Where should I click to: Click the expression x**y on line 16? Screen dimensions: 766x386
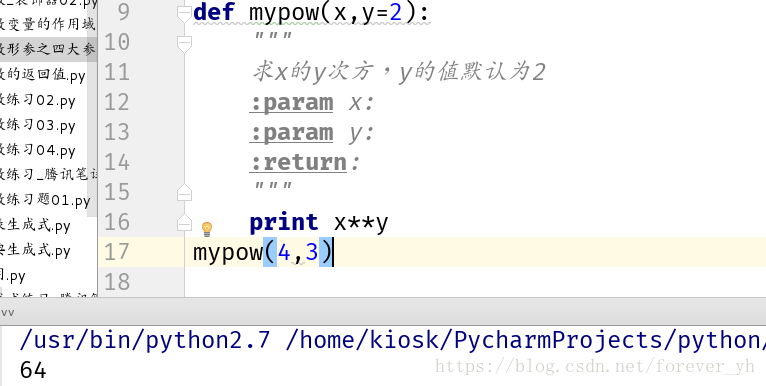coord(362,223)
